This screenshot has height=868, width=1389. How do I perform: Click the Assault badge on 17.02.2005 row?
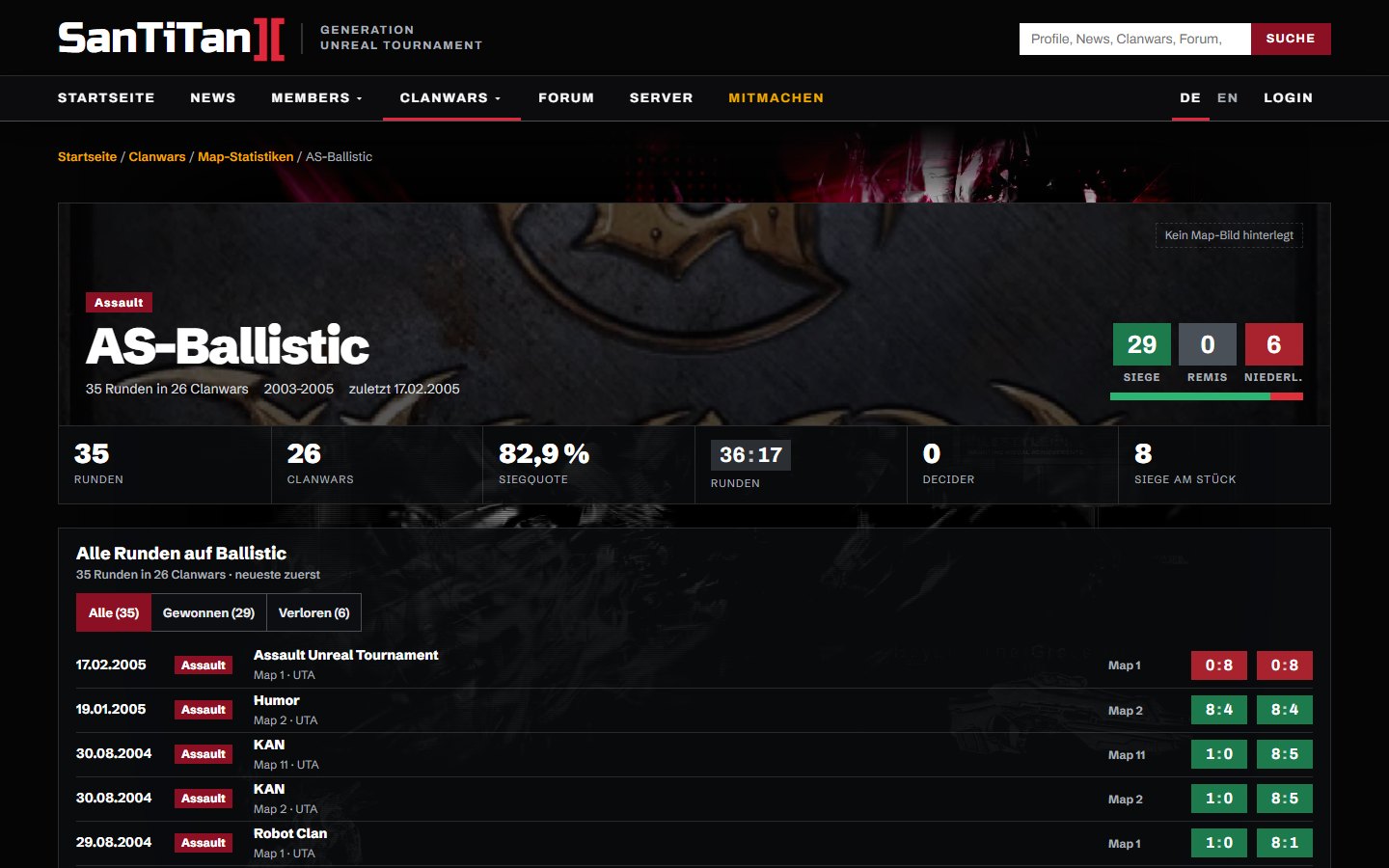(204, 665)
